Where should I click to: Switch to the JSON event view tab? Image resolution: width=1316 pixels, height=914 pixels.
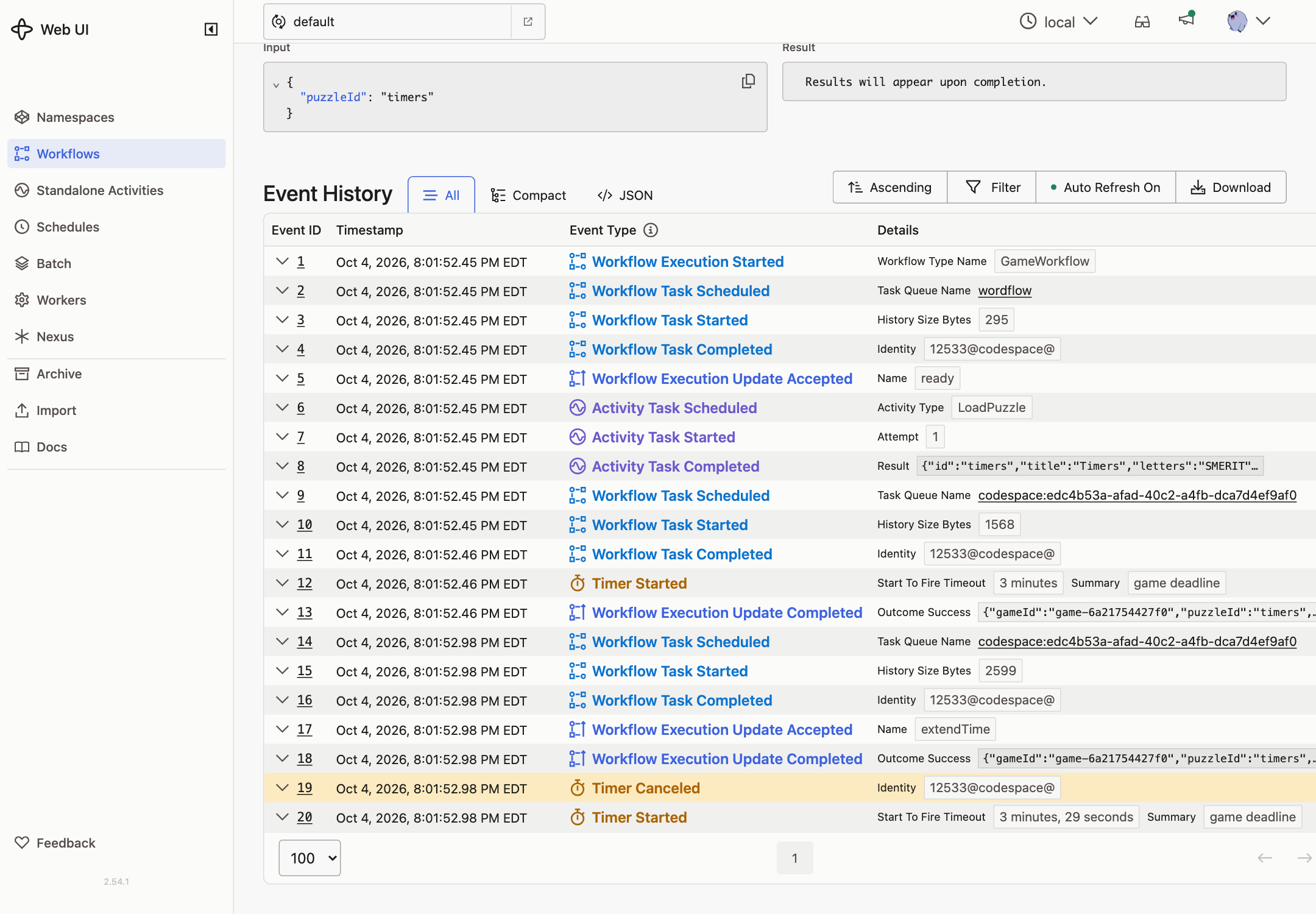[x=625, y=195]
